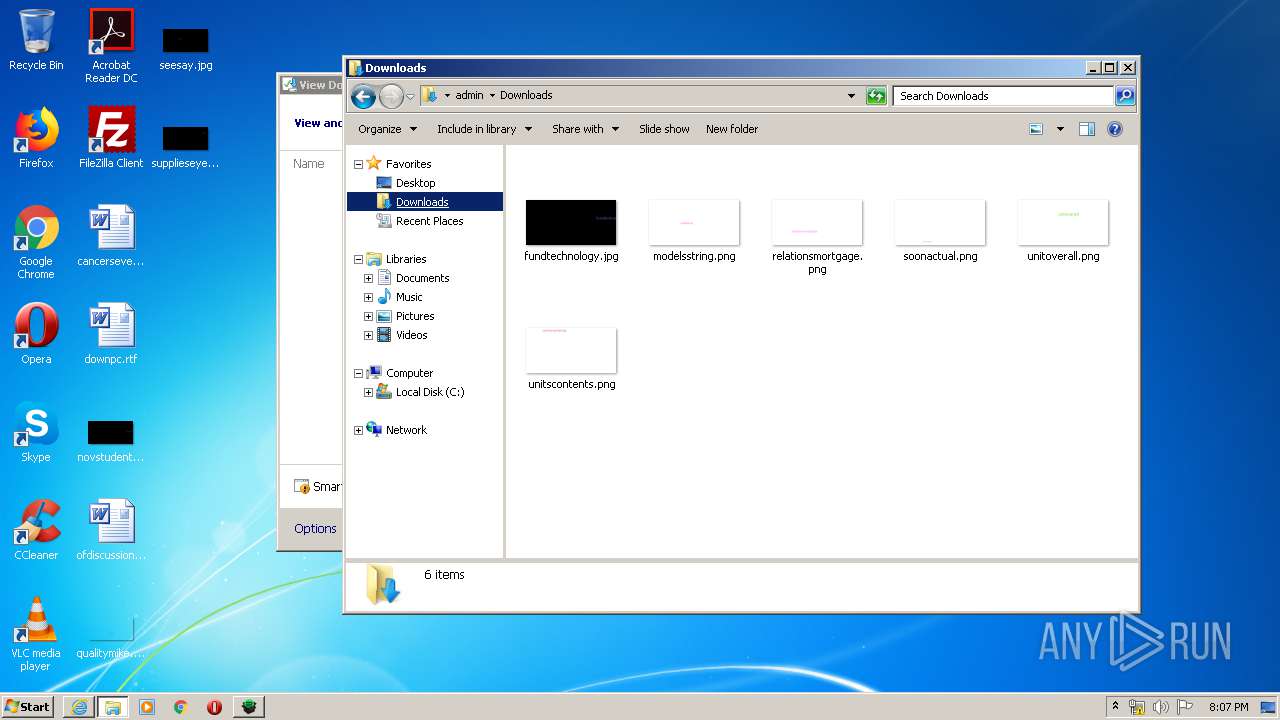The height and width of the screenshot is (720, 1280).
Task: Select the Music library
Action: 409,297
